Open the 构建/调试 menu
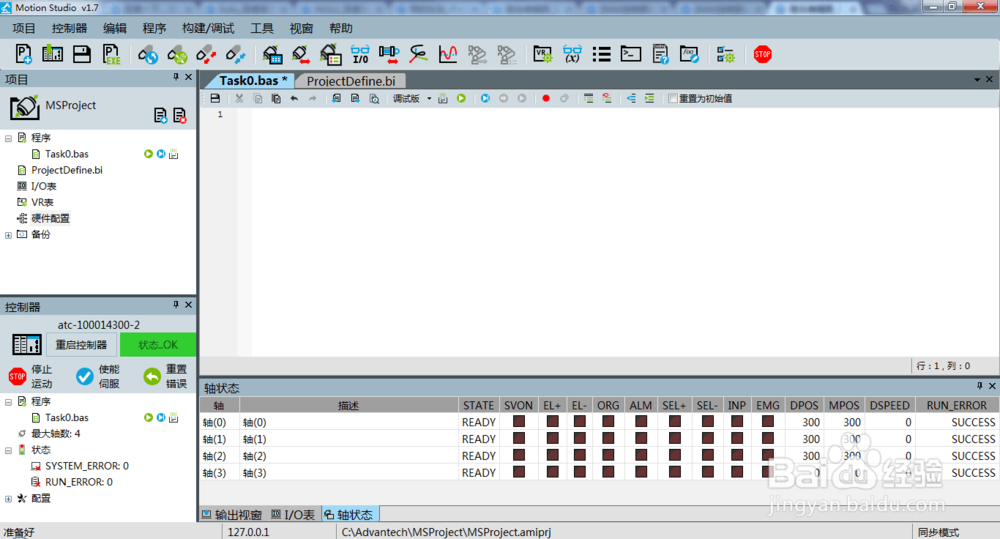This screenshot has height=539, width=1000. coord(208,28)
